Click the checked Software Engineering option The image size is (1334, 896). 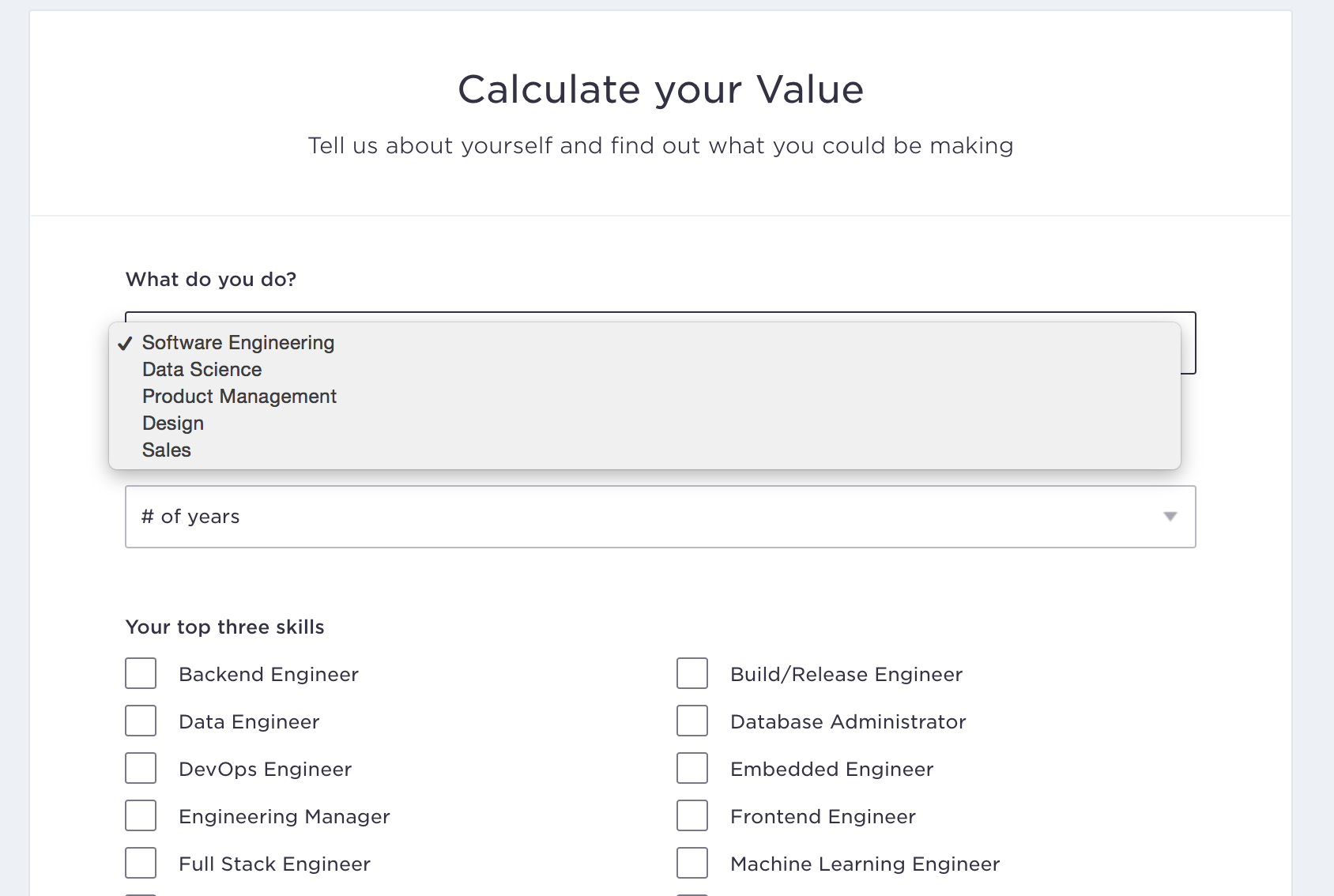pyautogui.click(x=237, y=342)
